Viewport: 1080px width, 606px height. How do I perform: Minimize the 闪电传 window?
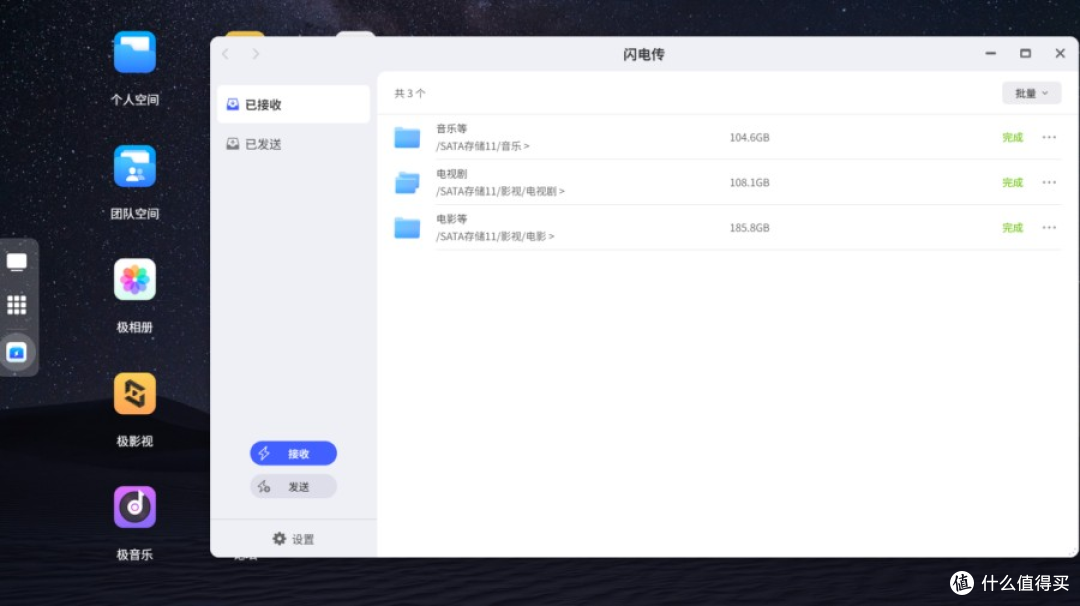point(990,53)
